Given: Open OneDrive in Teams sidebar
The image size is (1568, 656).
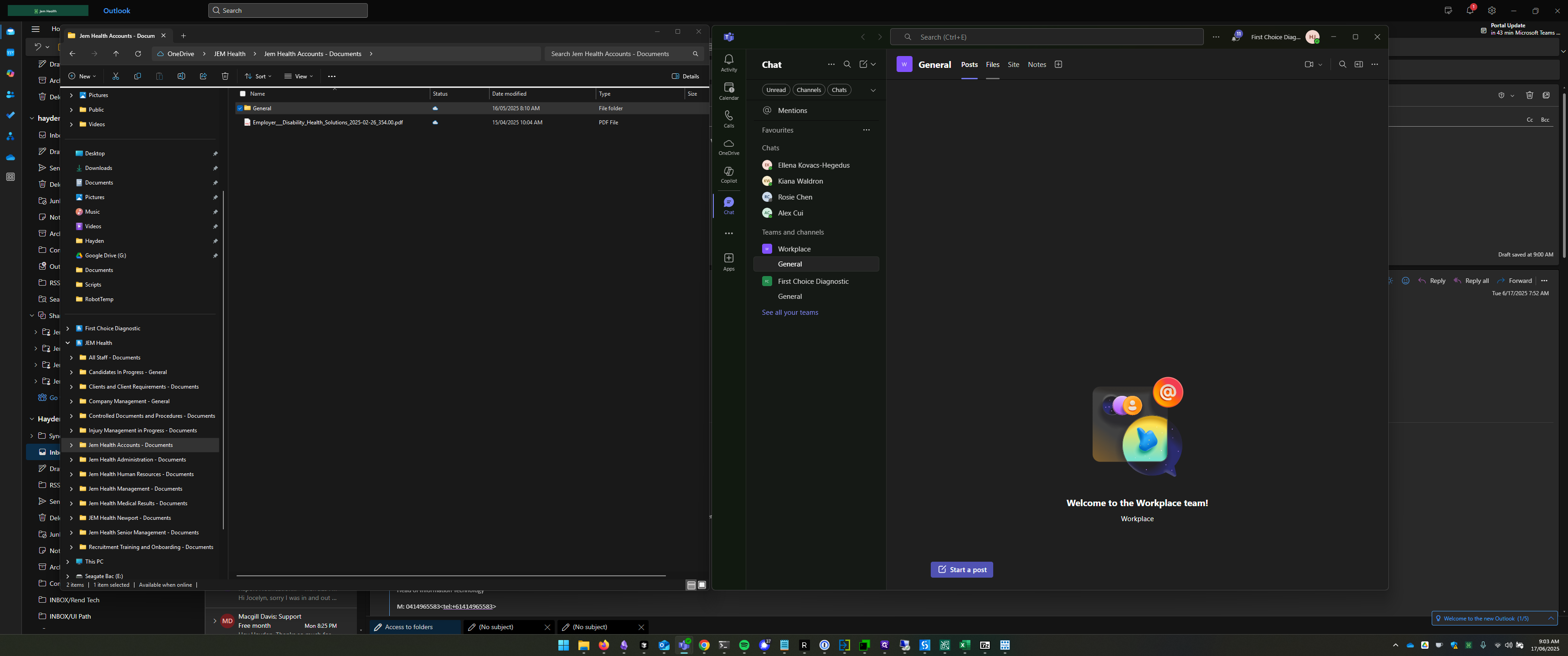Looking at the screenshot, I should coord(728,147).
